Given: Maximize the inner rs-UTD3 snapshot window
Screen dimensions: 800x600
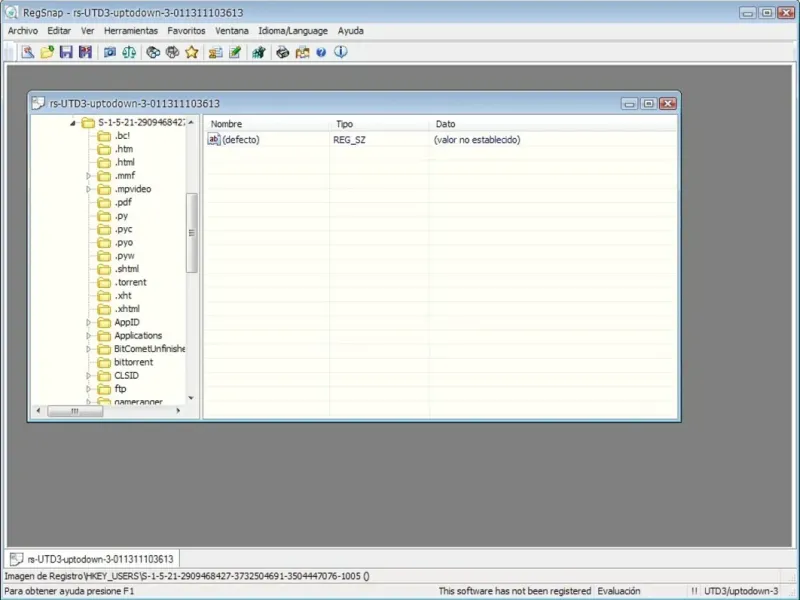Looking at the screenshot, I should point(648,104).
